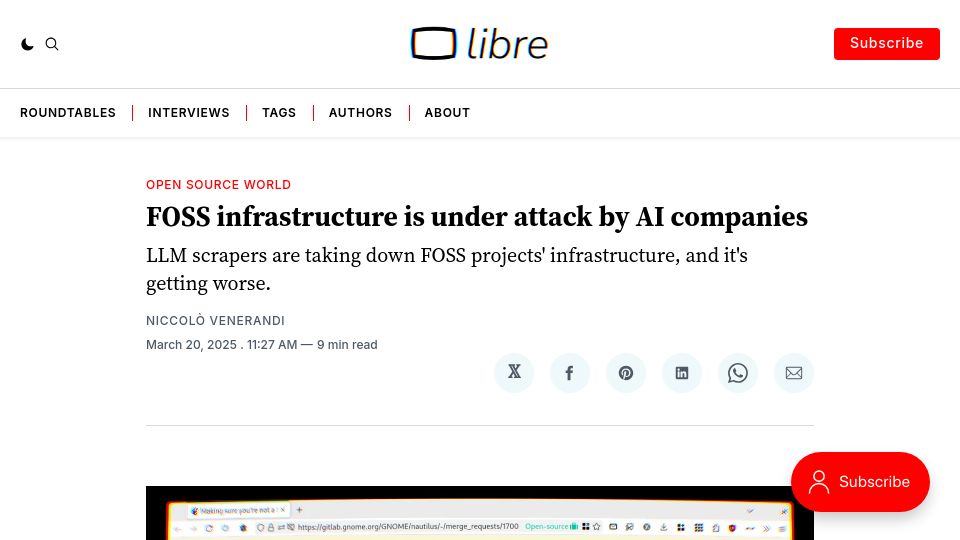This screenshot has width=960, height=540.
Task: Click the publication date March 20, 2025
Action: pos(191,345)
